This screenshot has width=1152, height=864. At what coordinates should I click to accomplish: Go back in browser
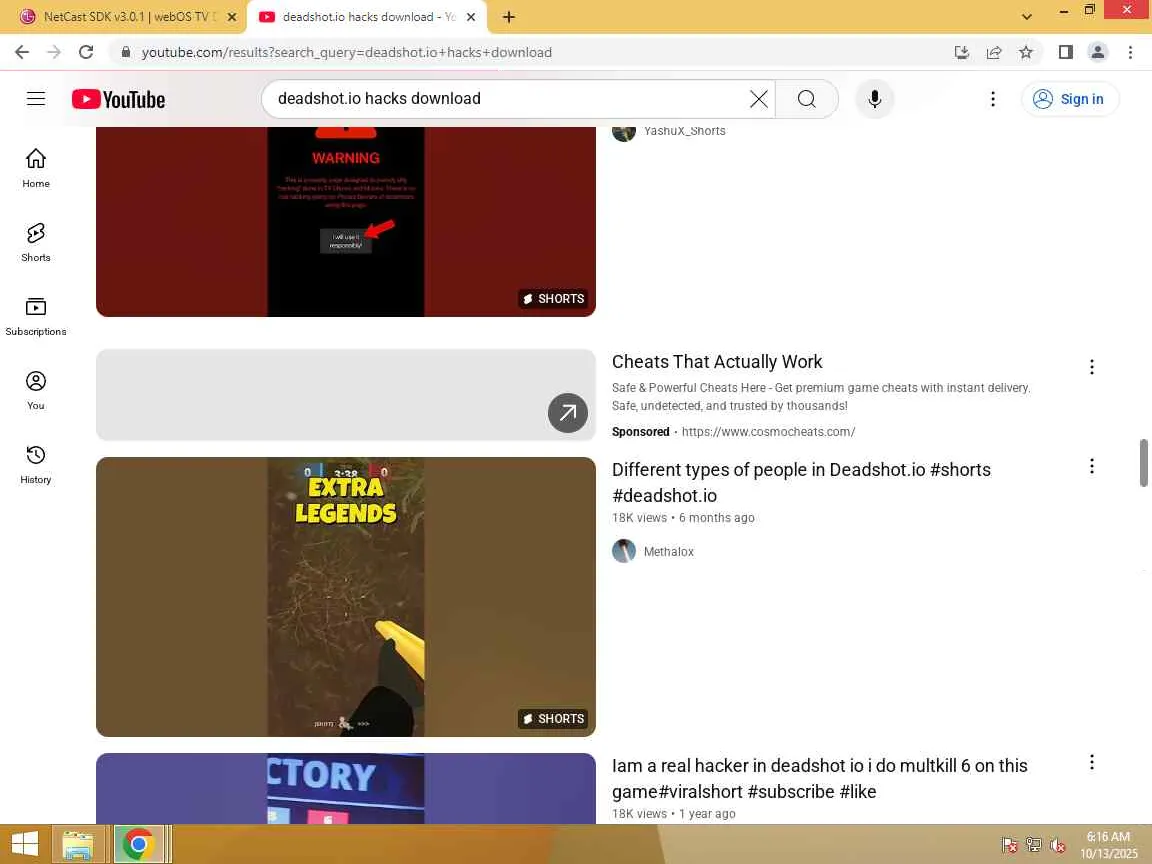pos(22,52)
